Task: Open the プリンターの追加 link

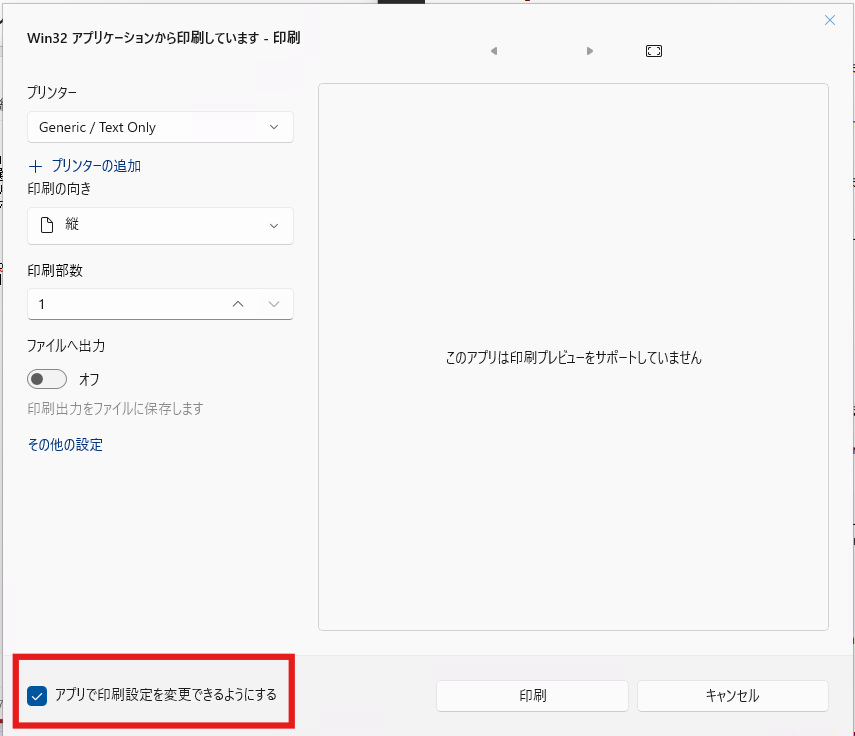Action: (96, 166)
